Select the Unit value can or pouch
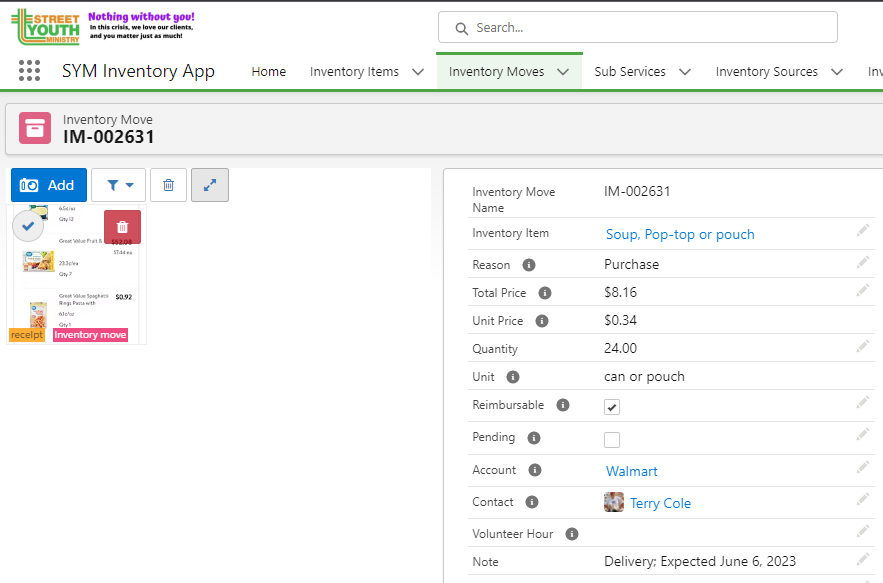Screen dimensions: 883x583 (x=644, y=377)
